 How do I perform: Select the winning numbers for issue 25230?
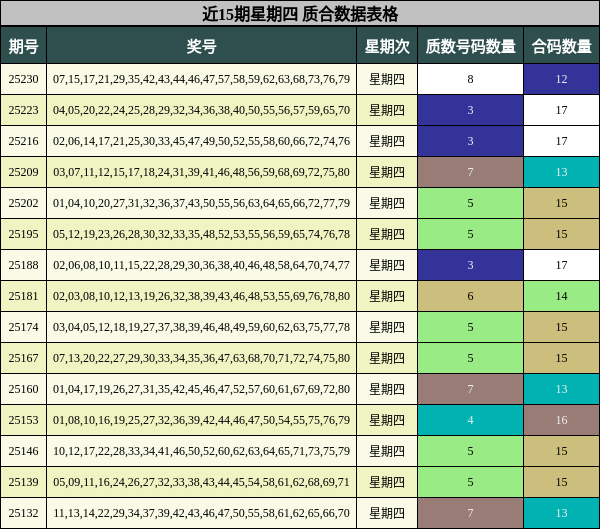(201, 79)
